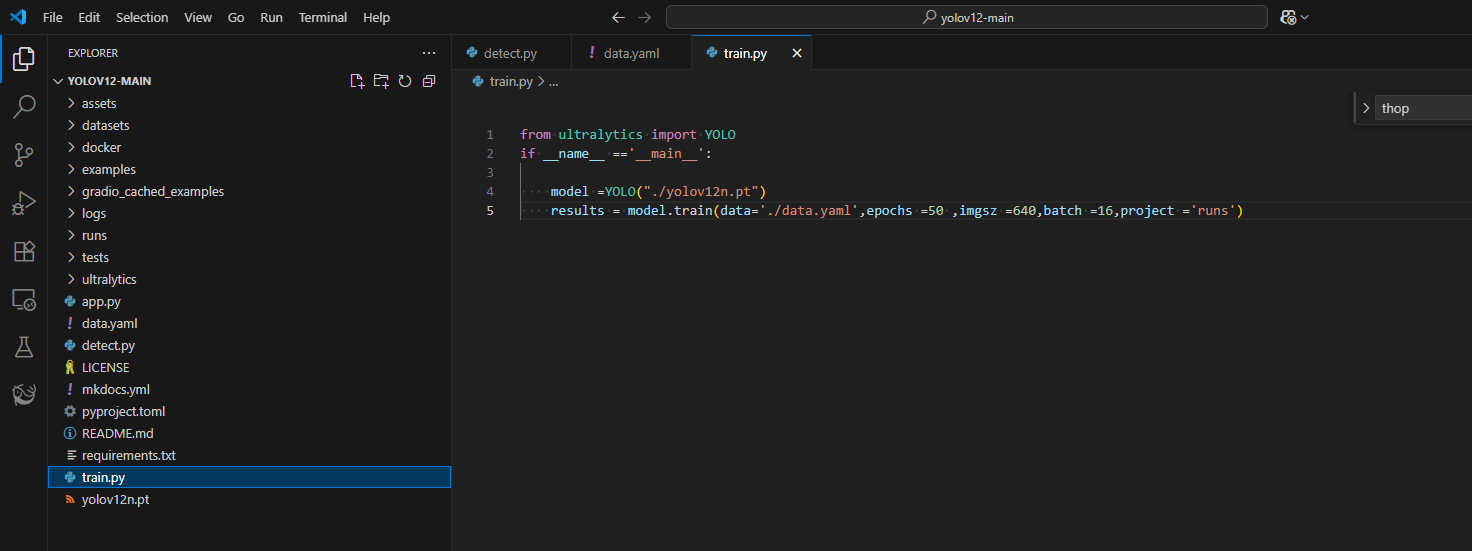Open the Testing flask view

pyautogui.click(x=24, y=347)
